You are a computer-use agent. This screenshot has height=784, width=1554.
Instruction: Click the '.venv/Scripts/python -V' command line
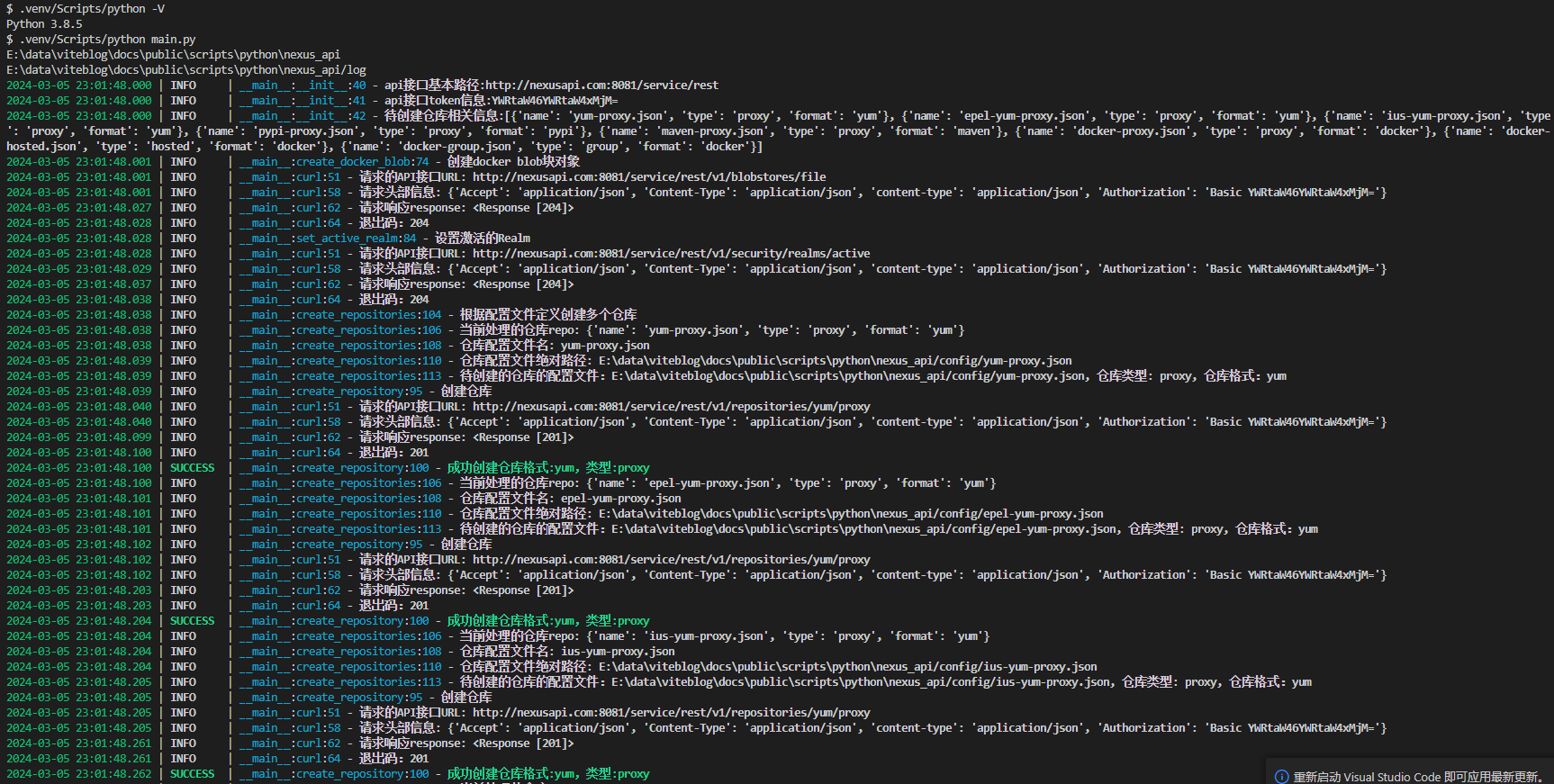tap(86, 9)
